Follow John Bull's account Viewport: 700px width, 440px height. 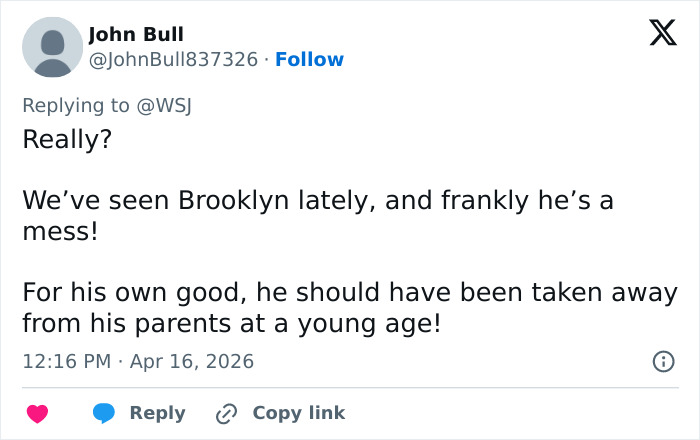point(309,59)
